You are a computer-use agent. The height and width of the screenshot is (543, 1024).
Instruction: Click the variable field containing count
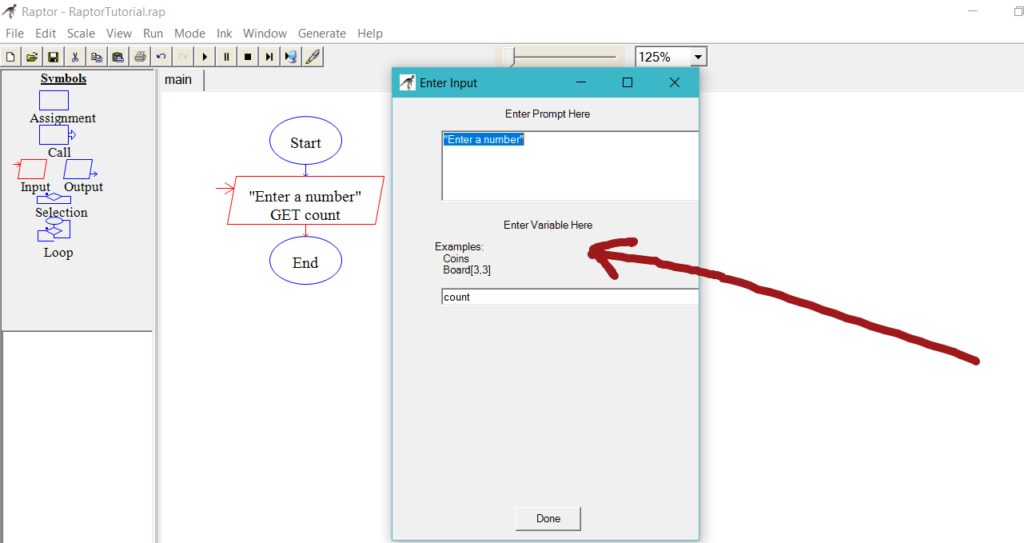pos(568,297)
